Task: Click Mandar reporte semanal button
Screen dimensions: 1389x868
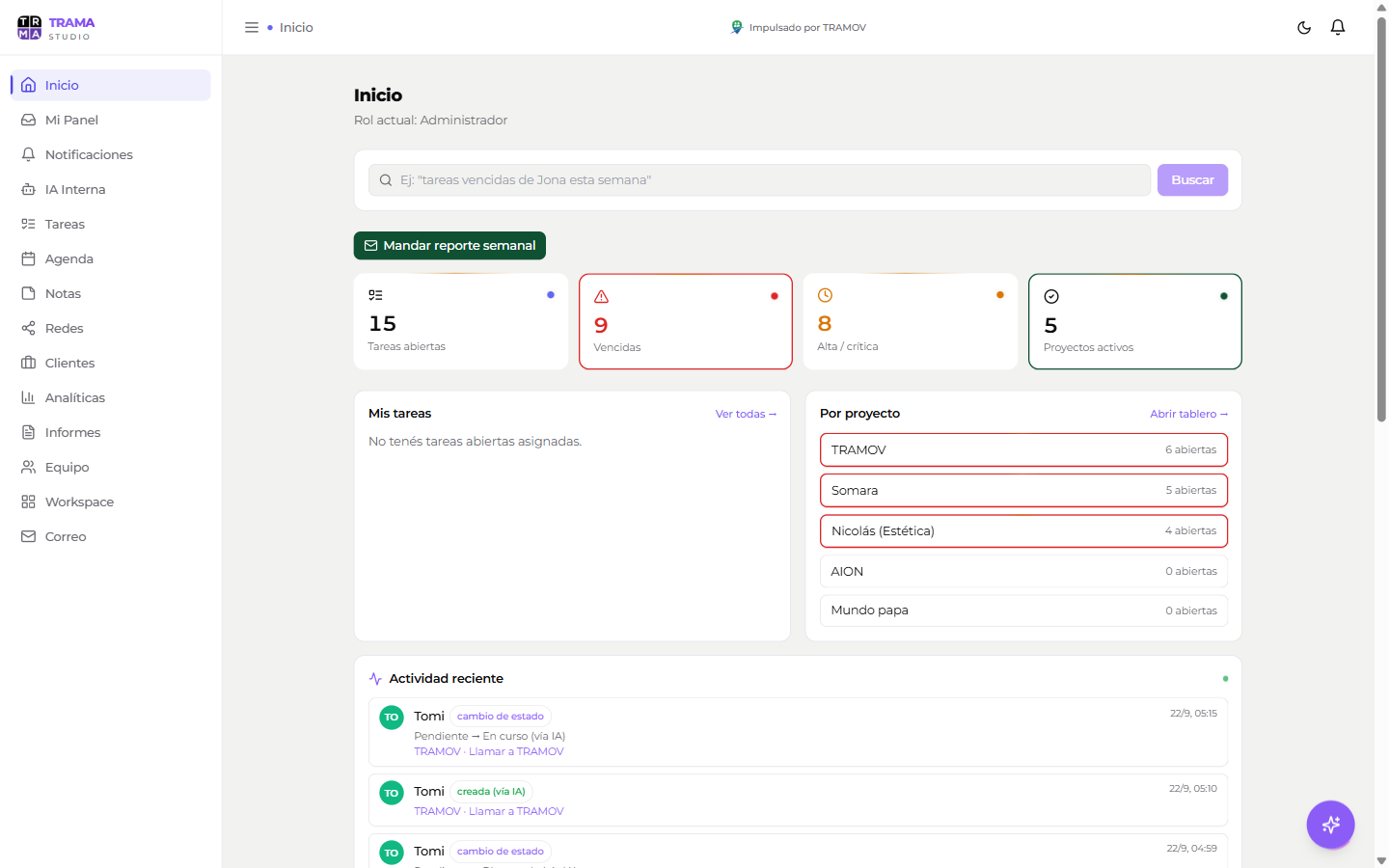Action: pyautogui.click(x=449, y=246)
